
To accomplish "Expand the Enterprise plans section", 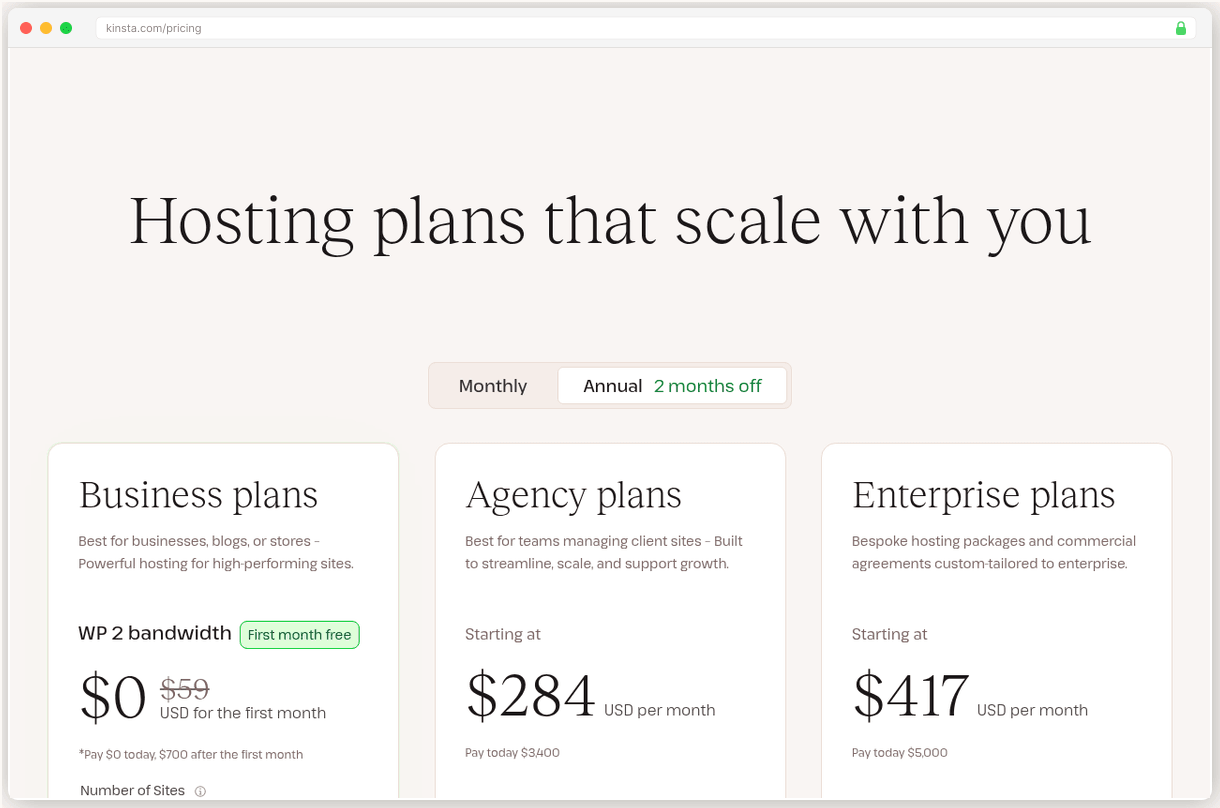I will 983,494.
